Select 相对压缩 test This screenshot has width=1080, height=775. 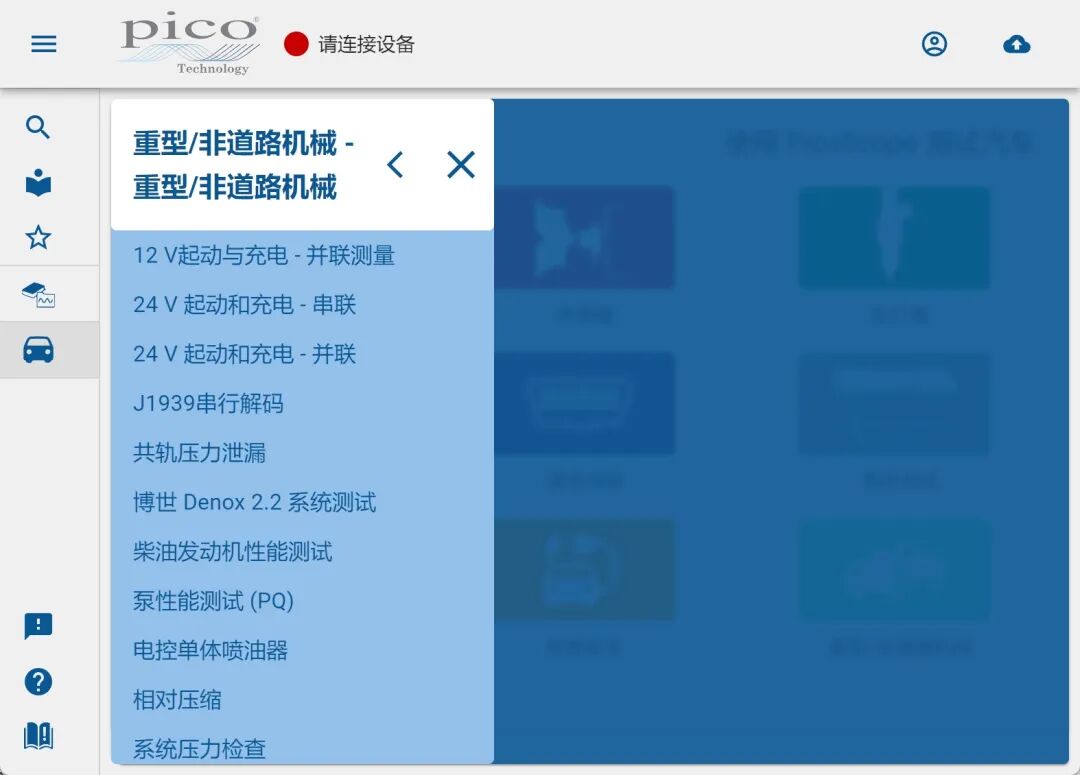pos(177,700)
